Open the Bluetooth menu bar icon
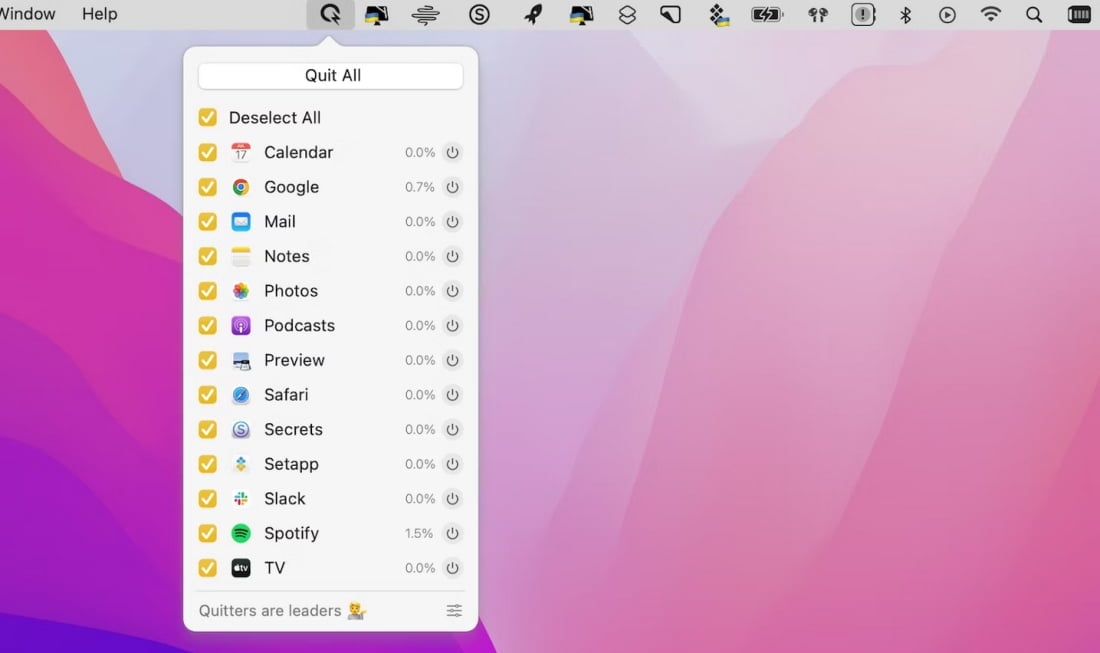The image size is (1100, 653). [906, 14]
